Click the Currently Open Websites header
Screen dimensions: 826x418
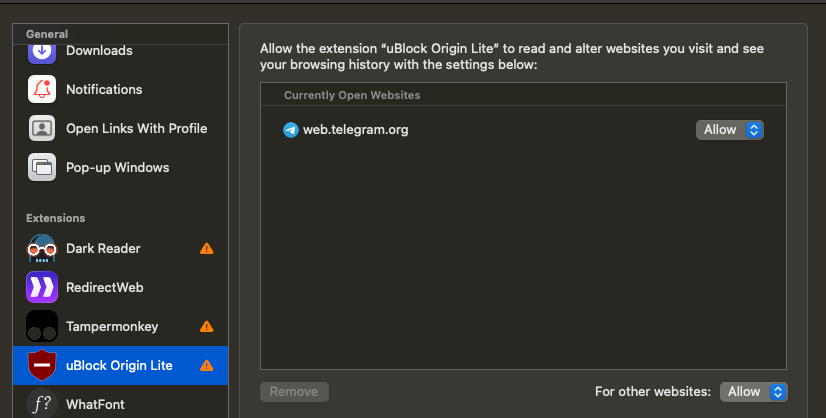[x=352, y=95]
